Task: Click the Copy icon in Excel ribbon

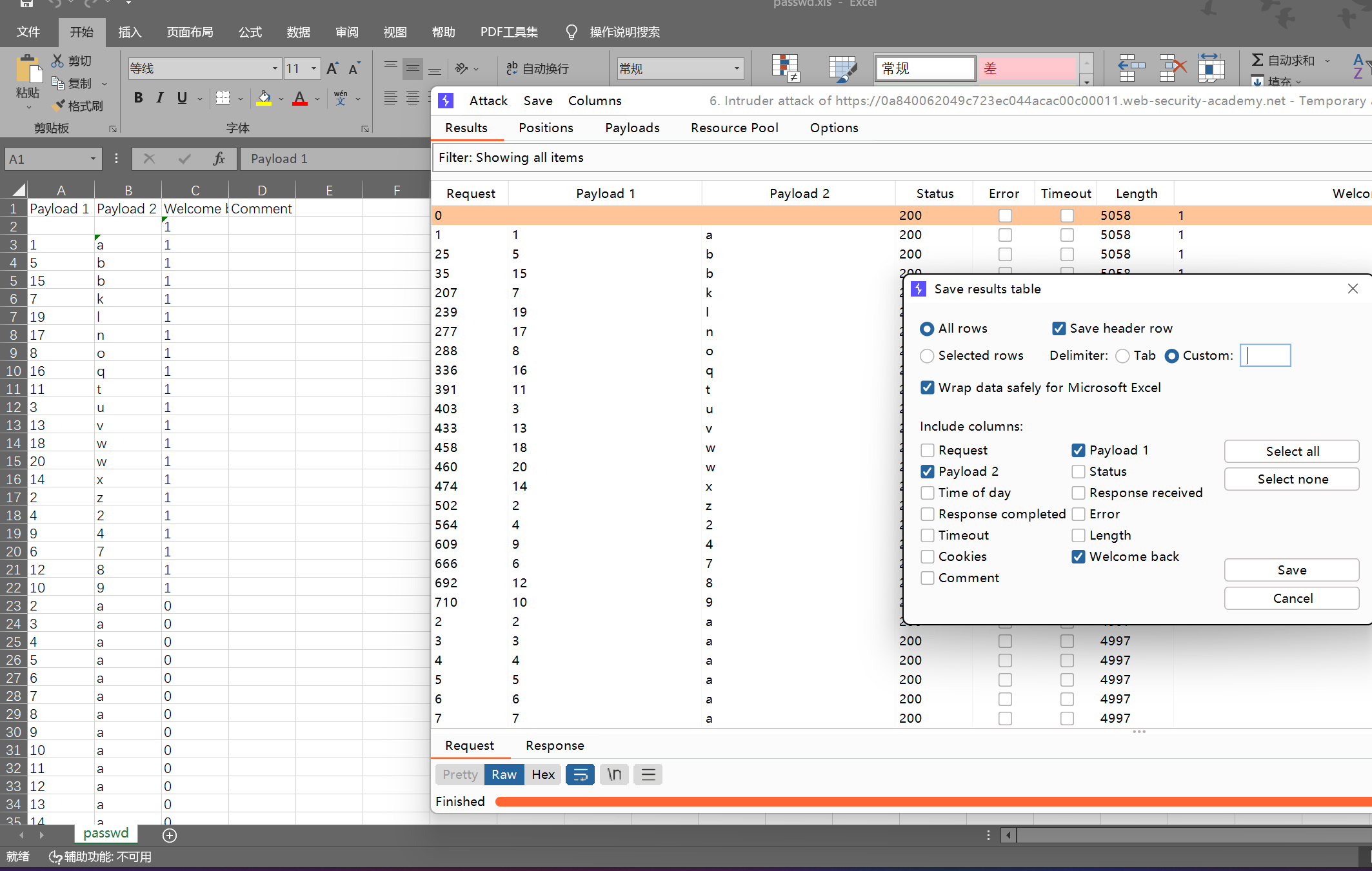Action: point(58,83)
